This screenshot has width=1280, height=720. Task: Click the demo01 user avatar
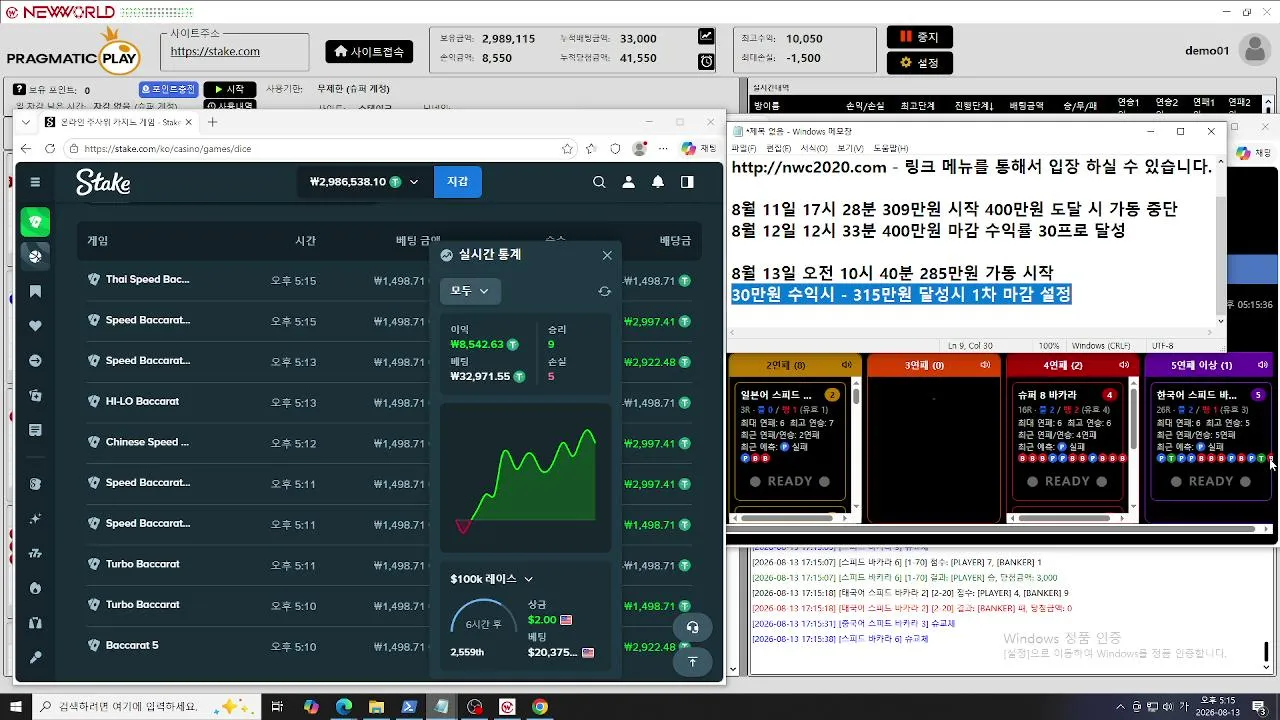[x=1254, y=50]
